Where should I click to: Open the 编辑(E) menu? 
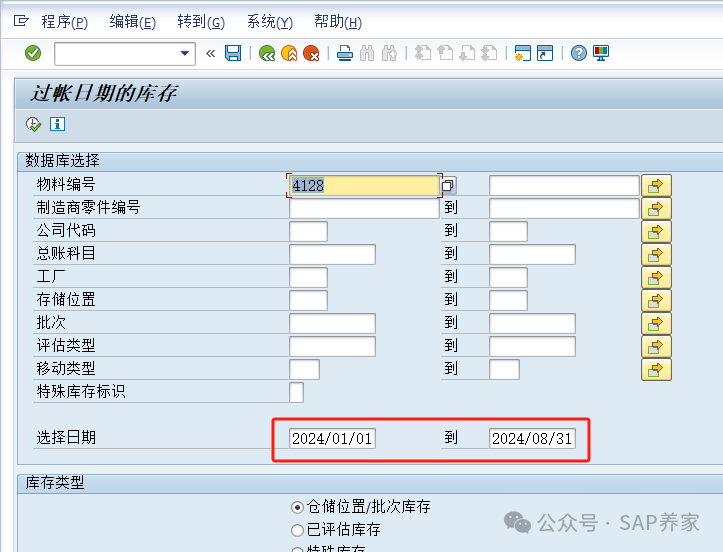(x=133, y=22)
